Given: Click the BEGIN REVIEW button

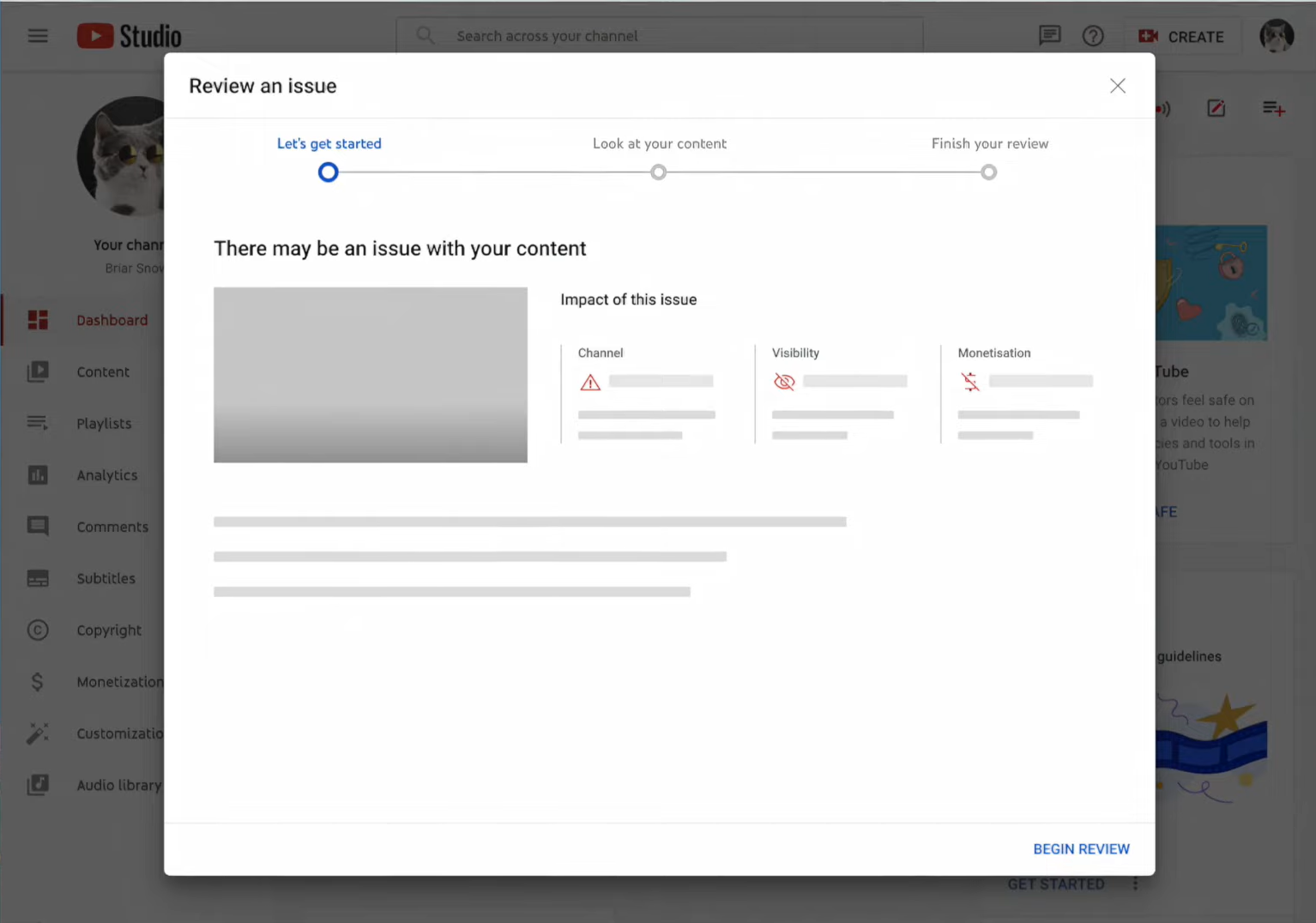Looking at the screenshot, I should (x=1081, y=848).
